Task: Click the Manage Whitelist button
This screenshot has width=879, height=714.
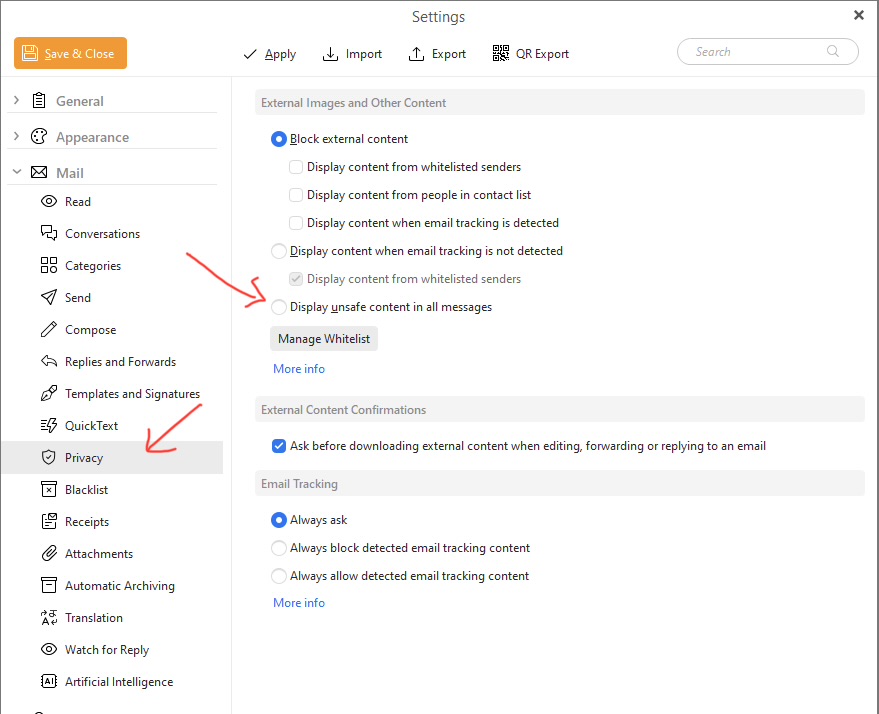Action: (x=324, y=339)
